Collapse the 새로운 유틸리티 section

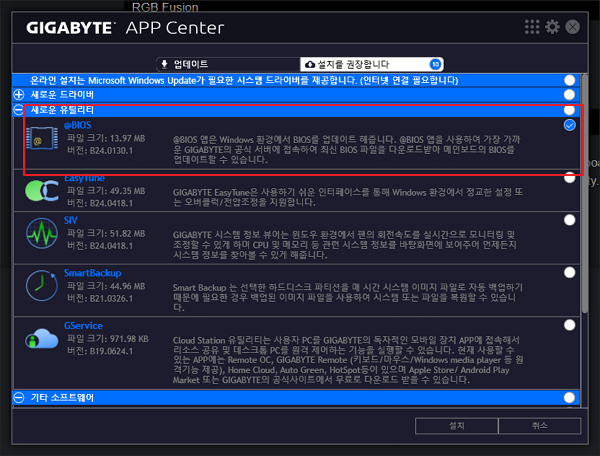coord(19,110)
